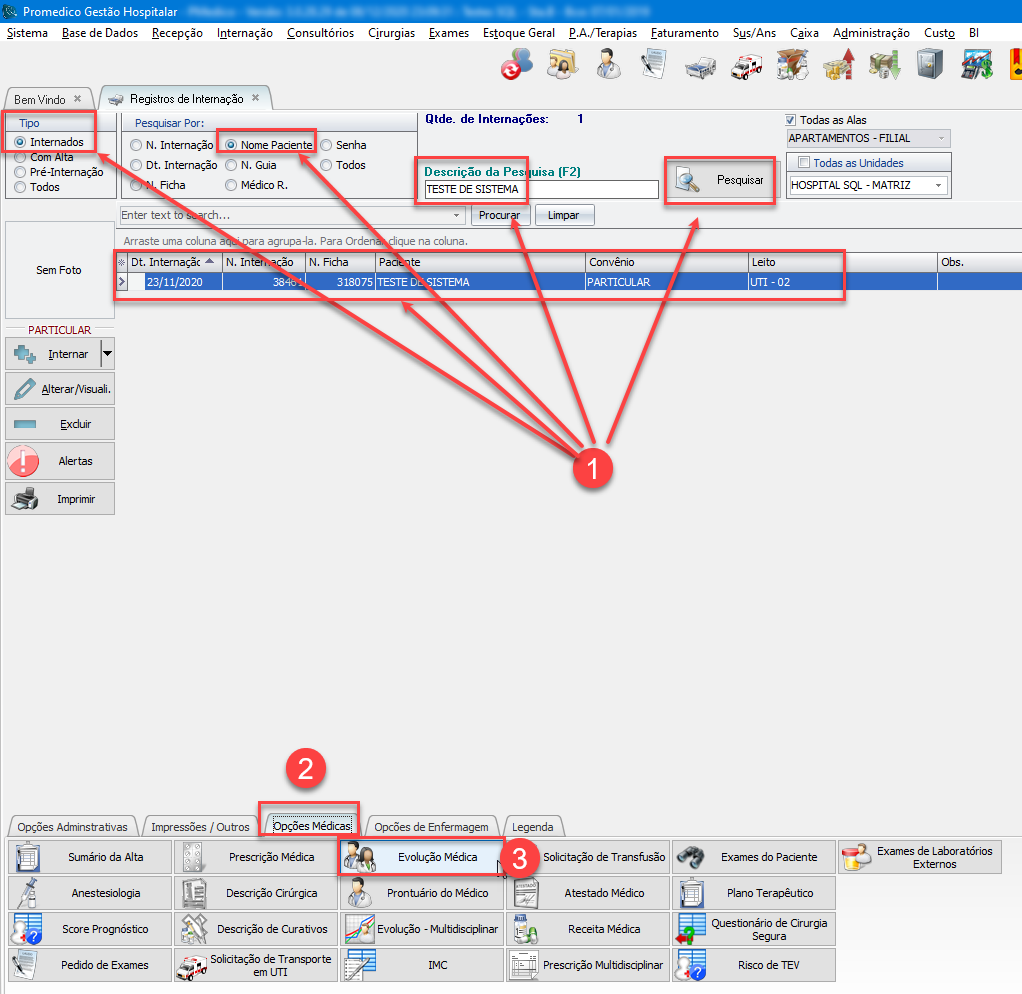Click the Pesquisar button
The image size is (1022, 994).
[720, 181]
